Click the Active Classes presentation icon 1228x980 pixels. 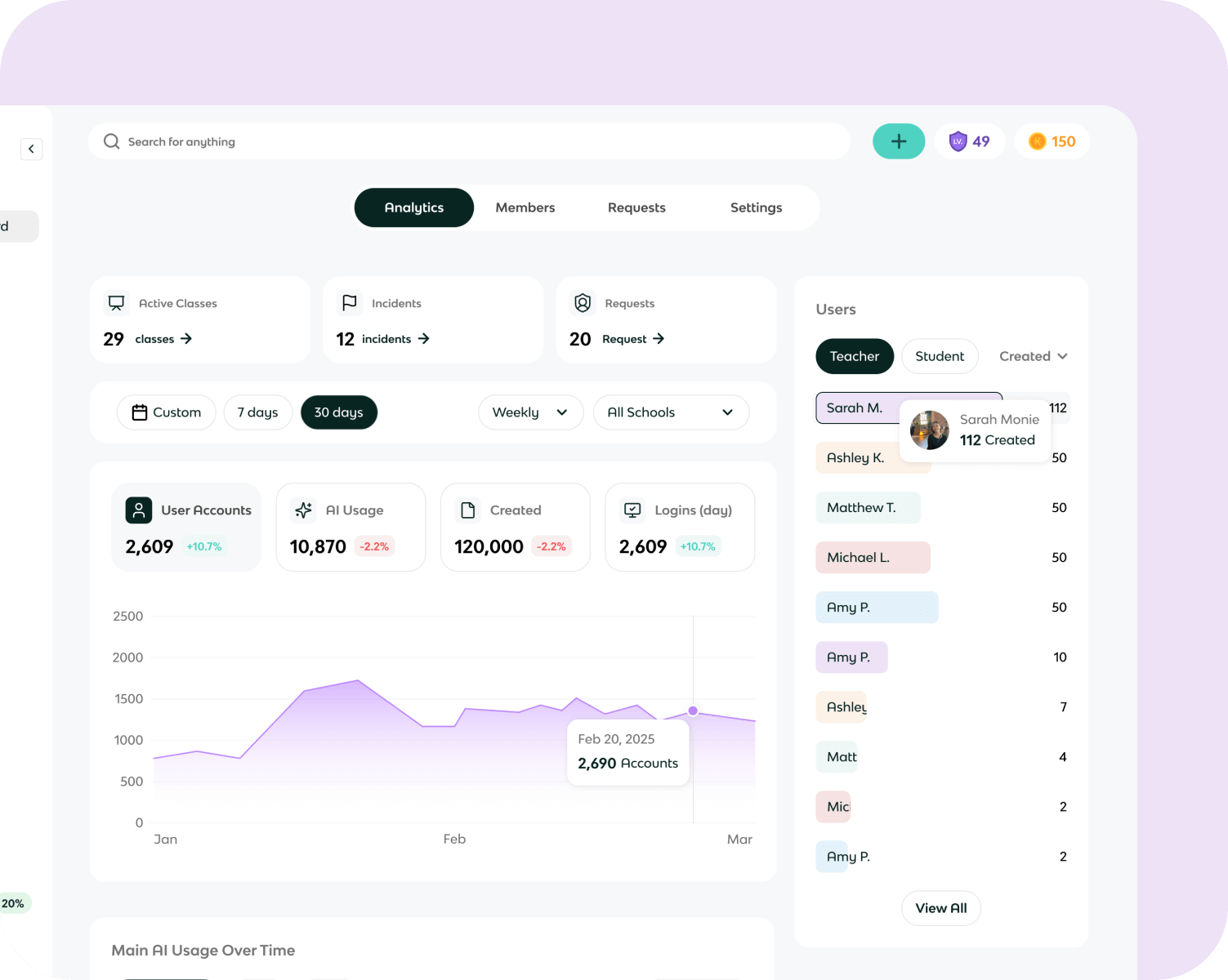click(x=117, y=303)
